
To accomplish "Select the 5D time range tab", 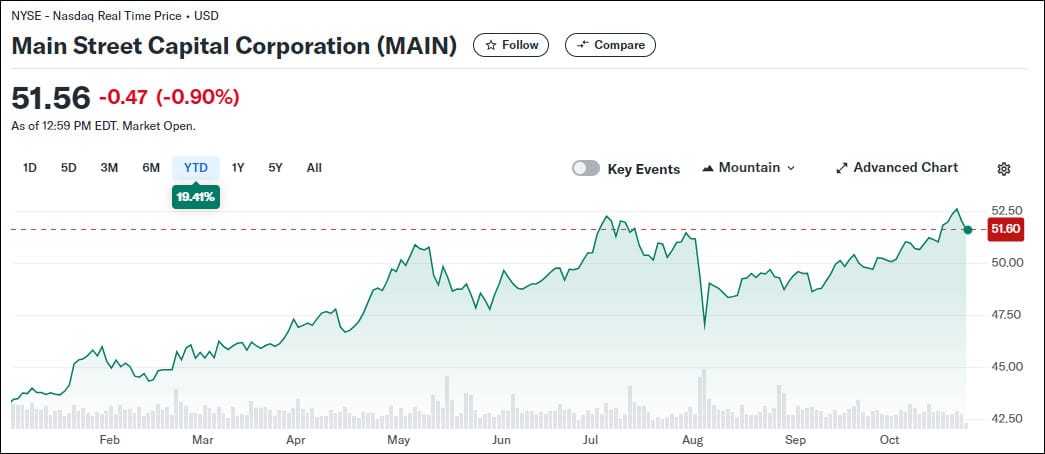I will tap(69, 168).
